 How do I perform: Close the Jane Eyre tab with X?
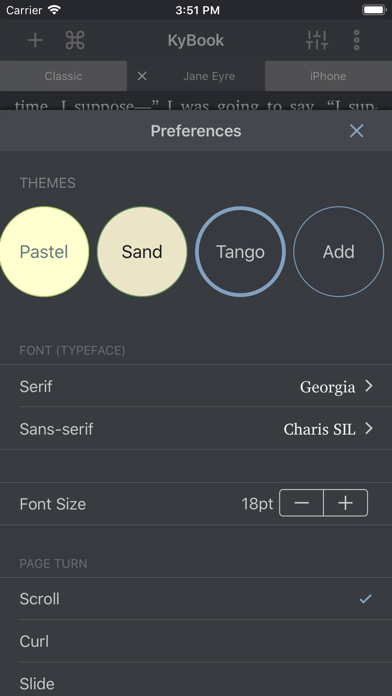pos(142,76)
